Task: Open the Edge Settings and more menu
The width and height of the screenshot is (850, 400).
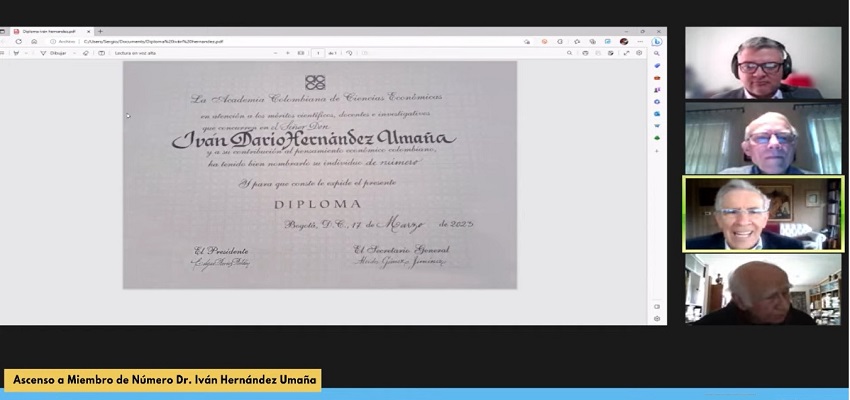Action: [x=640, y=42]
